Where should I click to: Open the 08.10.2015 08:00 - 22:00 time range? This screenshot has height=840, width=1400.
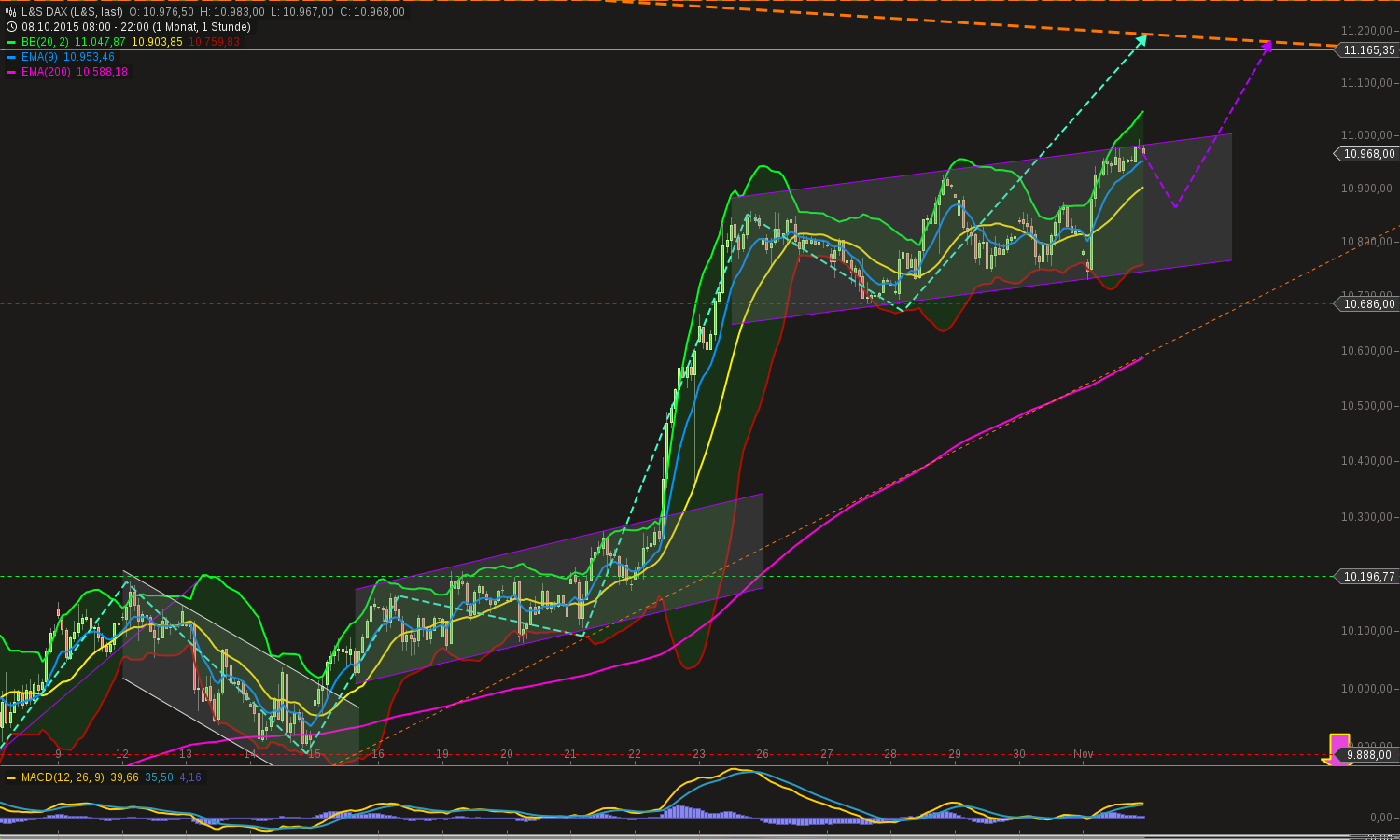tap(136, 27)
